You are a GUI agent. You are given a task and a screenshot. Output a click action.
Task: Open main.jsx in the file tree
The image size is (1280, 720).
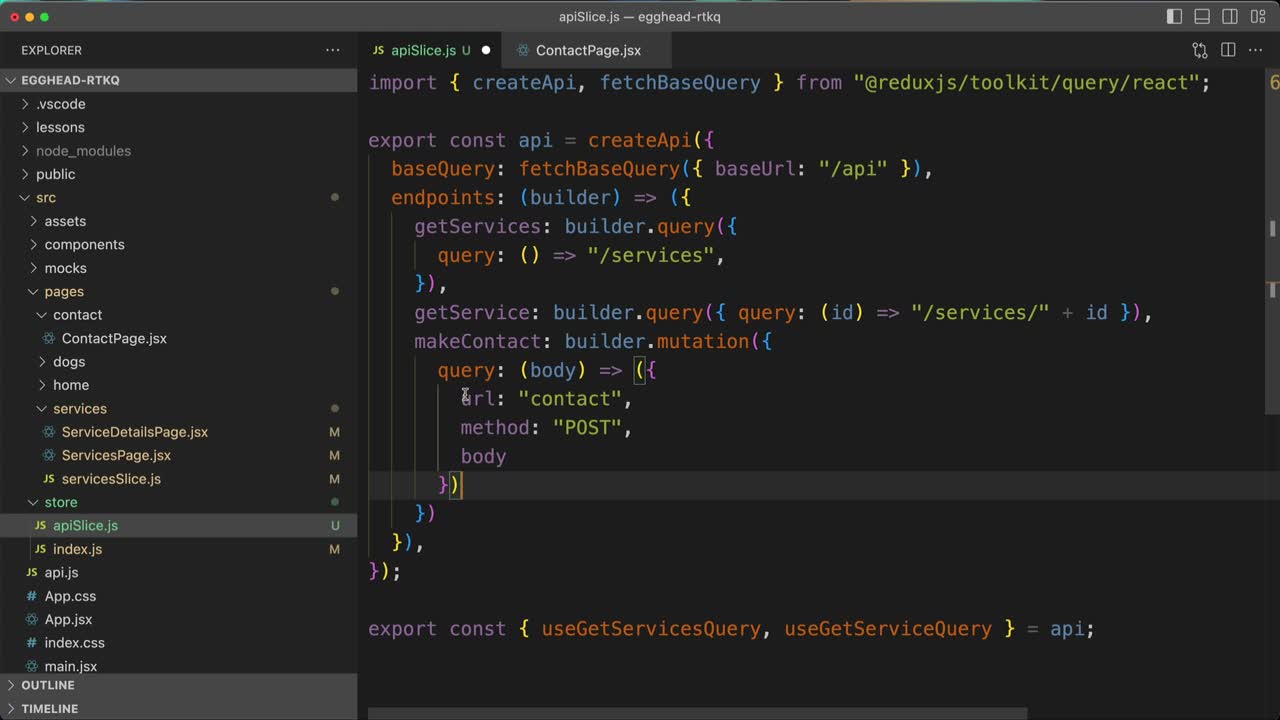point(70,666)
